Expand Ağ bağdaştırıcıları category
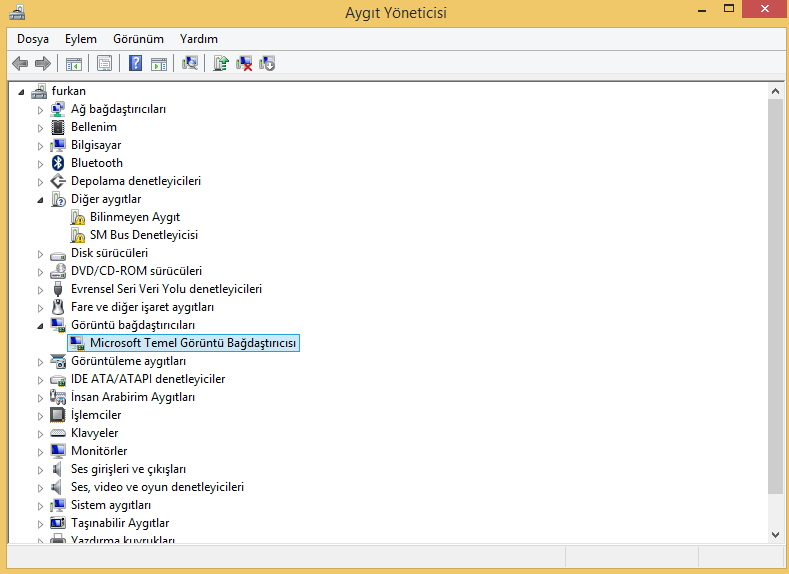789x574 pixels. tap(40, 110)
